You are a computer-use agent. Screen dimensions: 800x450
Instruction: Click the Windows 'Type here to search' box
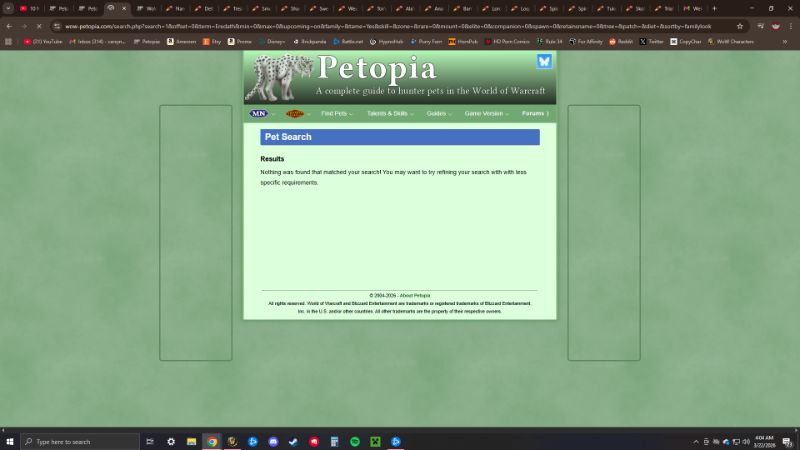click(80, 442)
